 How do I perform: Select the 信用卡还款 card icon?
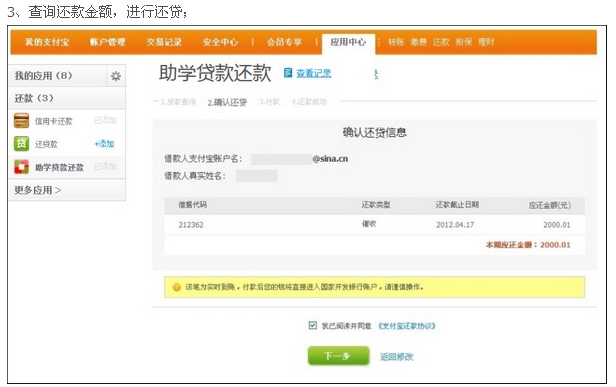click(x=21, y=121)
